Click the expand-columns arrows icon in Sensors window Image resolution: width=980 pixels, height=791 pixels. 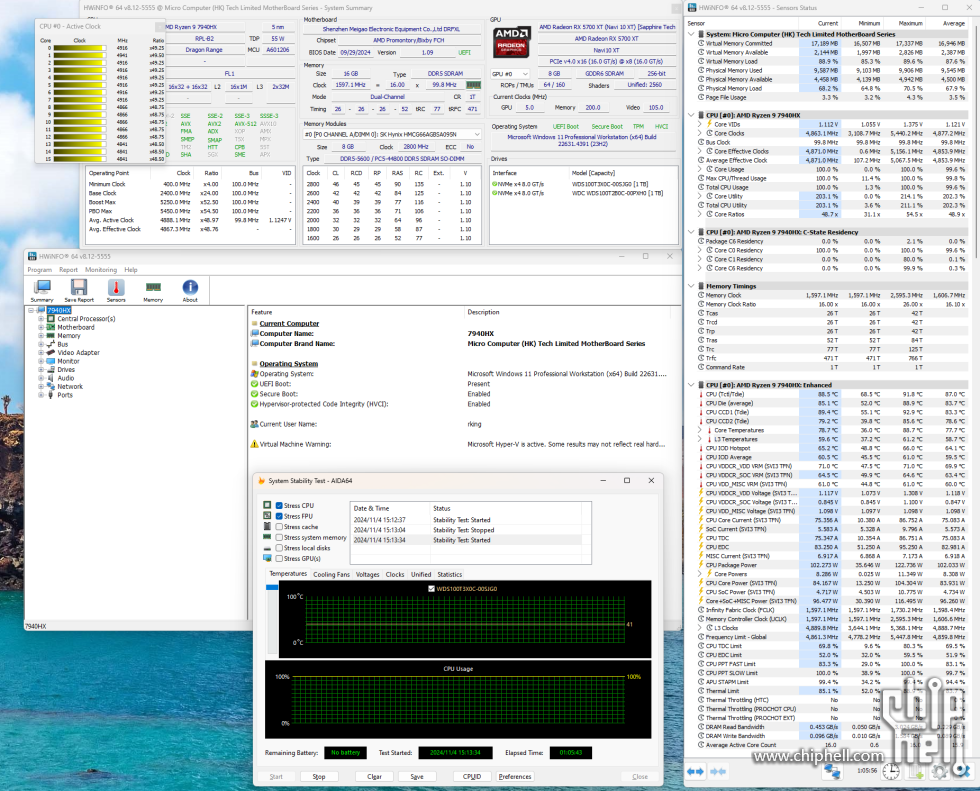696,772
